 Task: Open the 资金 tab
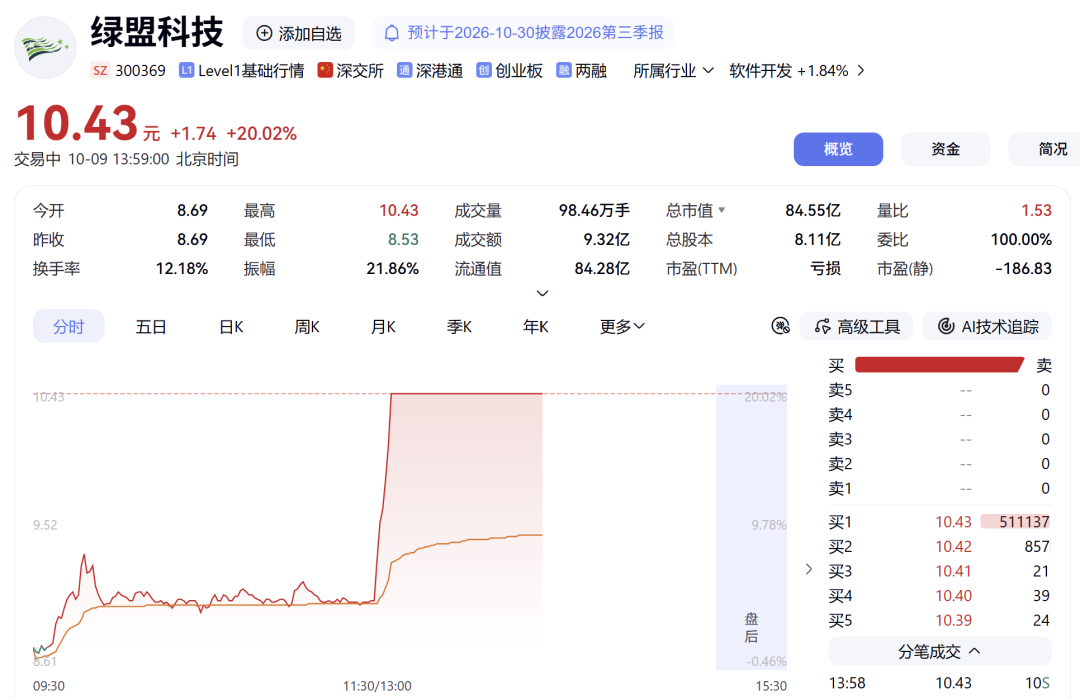click(946, 149)
